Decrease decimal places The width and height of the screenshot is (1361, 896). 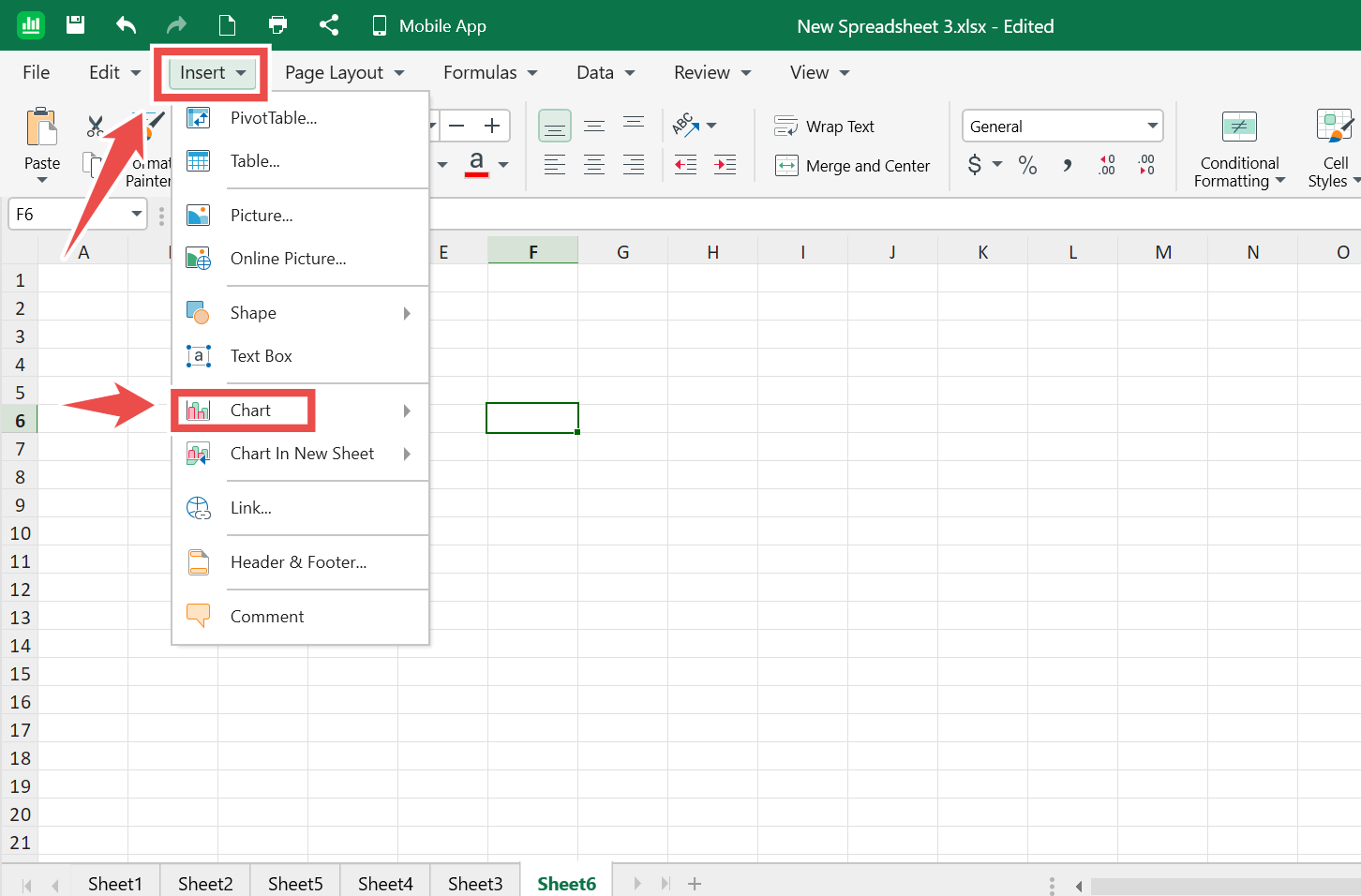pyautogui.click(x=1146, y=165)
